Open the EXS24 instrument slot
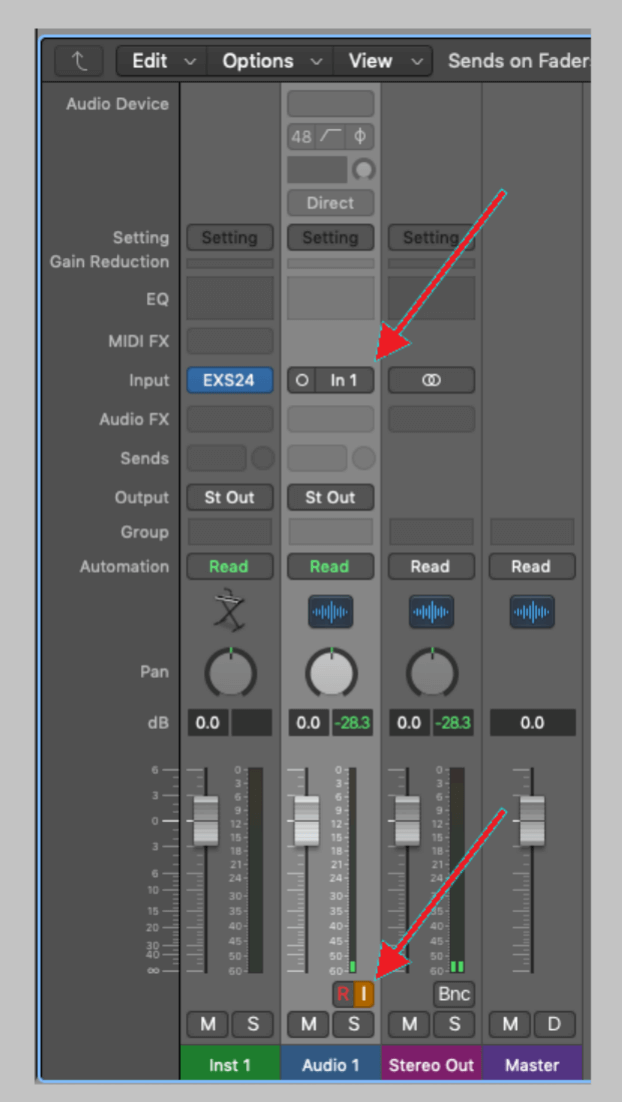Image resolution: width=624 pixels, height=1104 pixels. click(229, 381)
